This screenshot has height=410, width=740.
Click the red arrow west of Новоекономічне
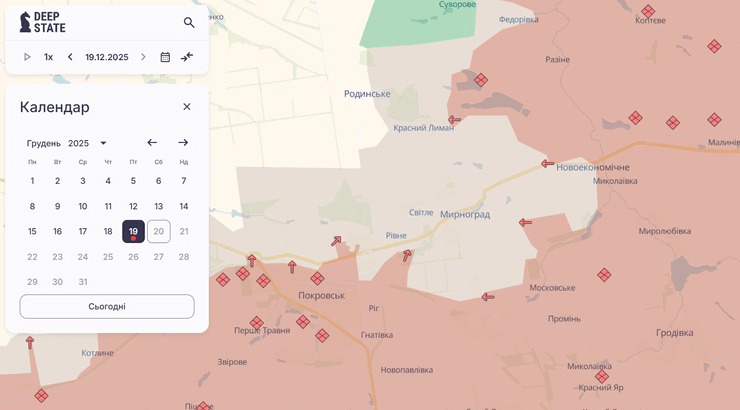[547, 164]
